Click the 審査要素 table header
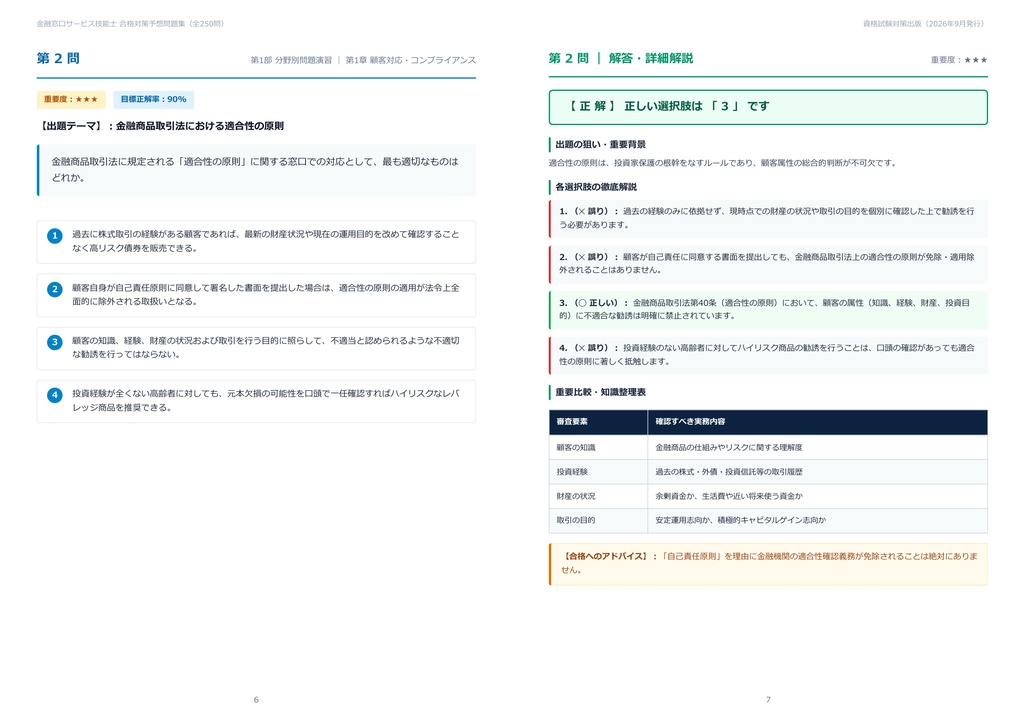Image resolution: width=1024 pixels, height=724 pixels. pos(598,422)
